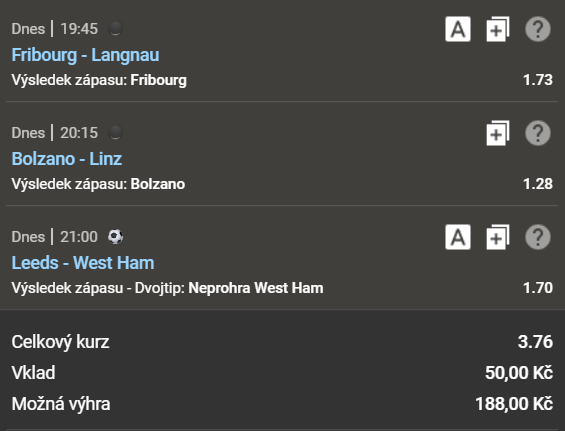The width and height of the screenshot is (565, 431).
Task: Open the Fribourg - Langnau match link
Action: coord(85,55)
